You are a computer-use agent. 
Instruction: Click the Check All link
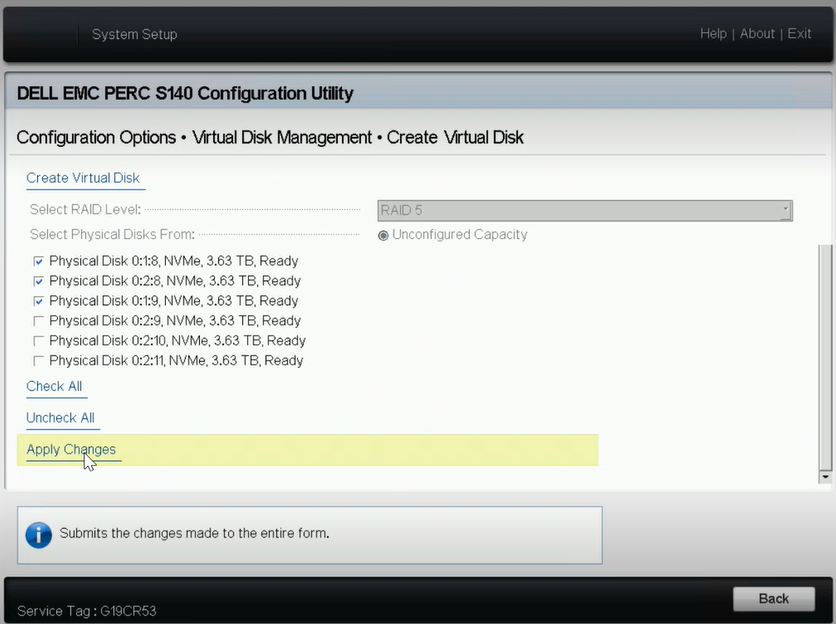click(x=54, y=386)
